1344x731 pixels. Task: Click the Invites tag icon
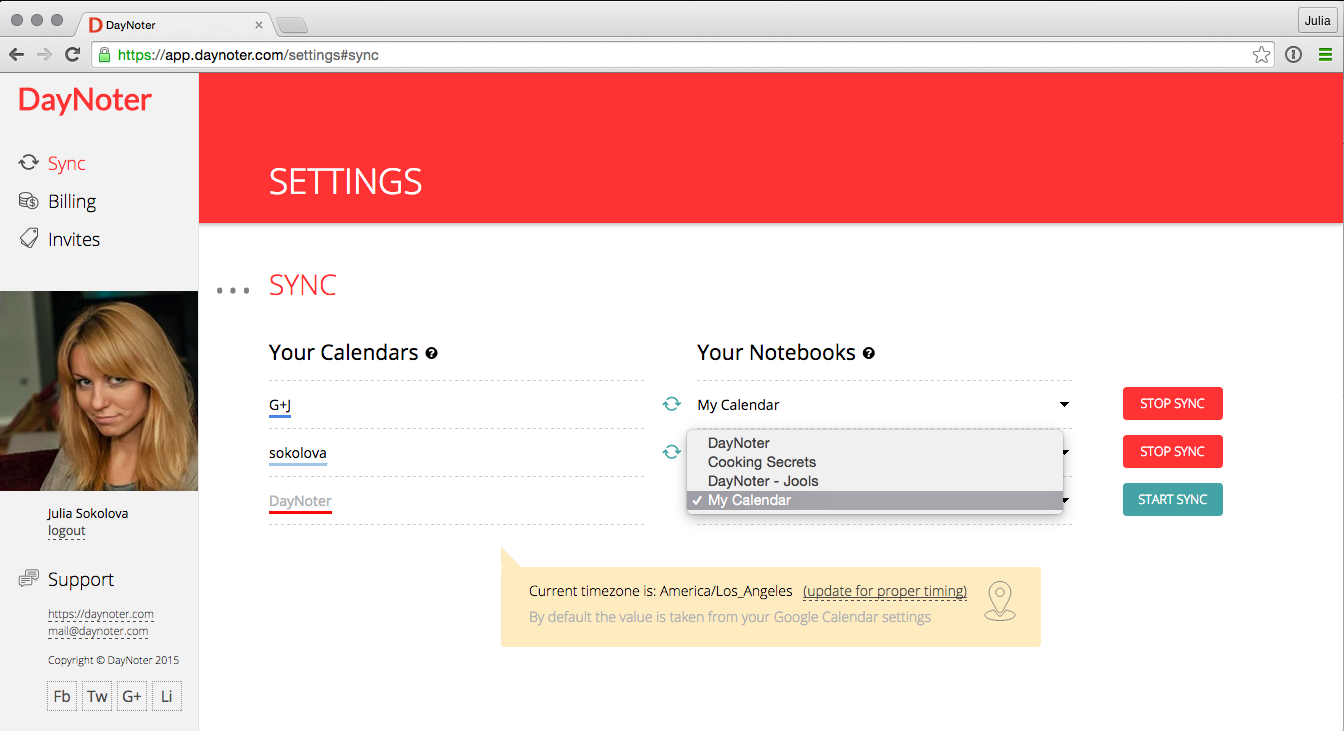(x=29, y=239)
